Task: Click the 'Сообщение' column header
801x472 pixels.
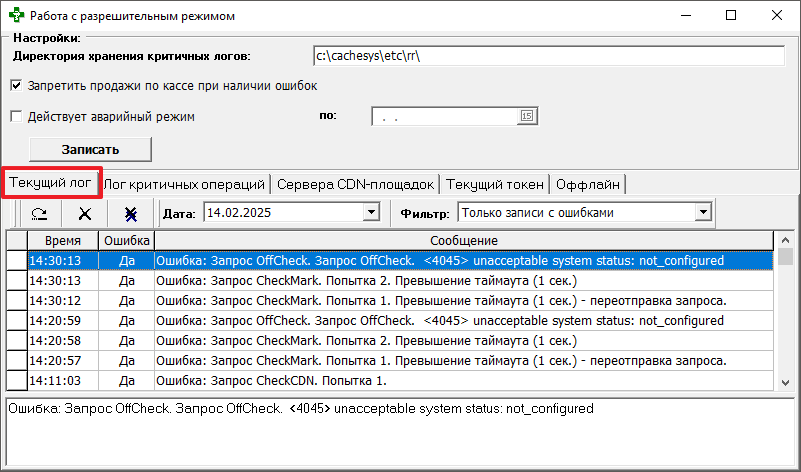Action: tap(463, 241)
